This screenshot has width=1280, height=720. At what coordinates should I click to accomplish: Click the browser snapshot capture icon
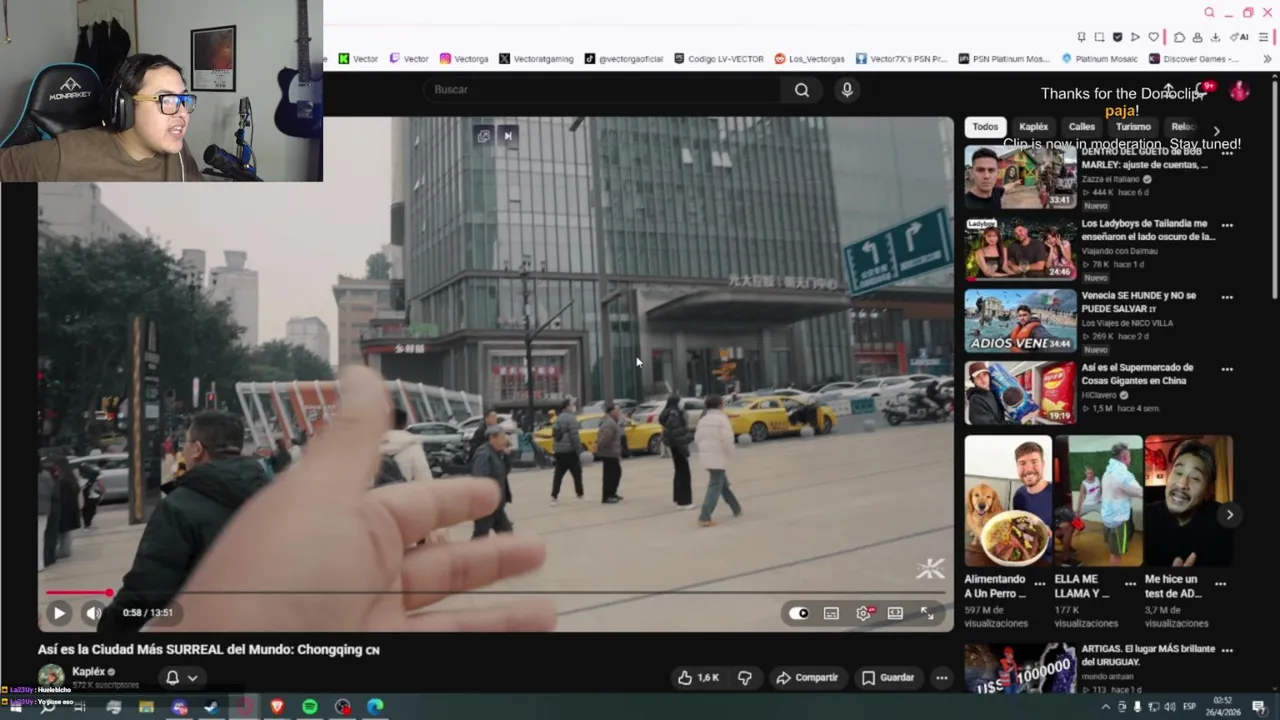[1099, 37]
